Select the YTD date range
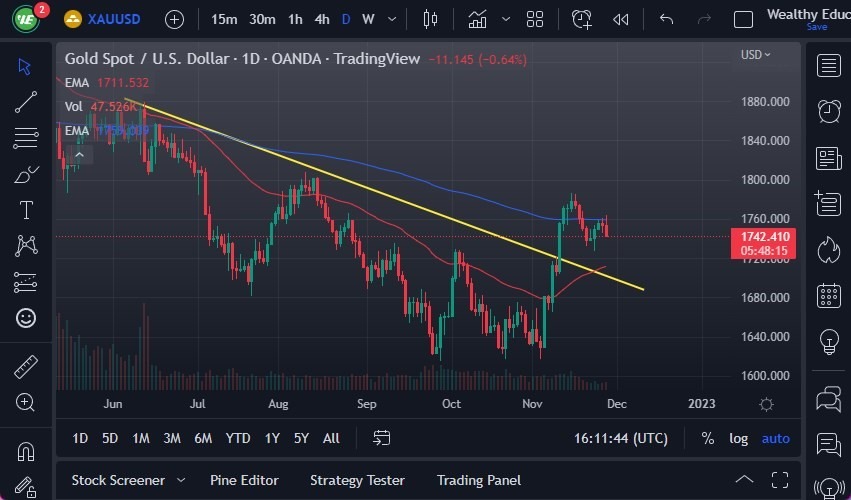The height and width of the screenshot is (500, 851). point(238,438)
